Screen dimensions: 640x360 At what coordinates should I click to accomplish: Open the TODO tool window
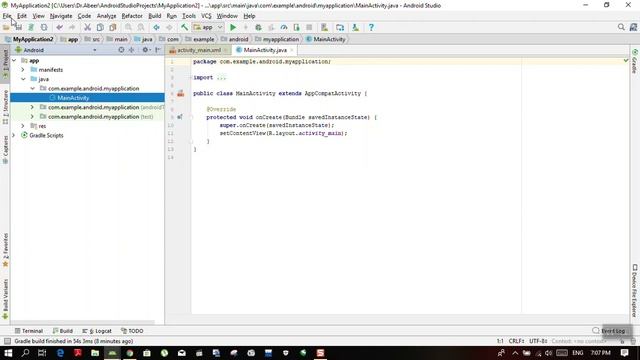coord(132,331)
